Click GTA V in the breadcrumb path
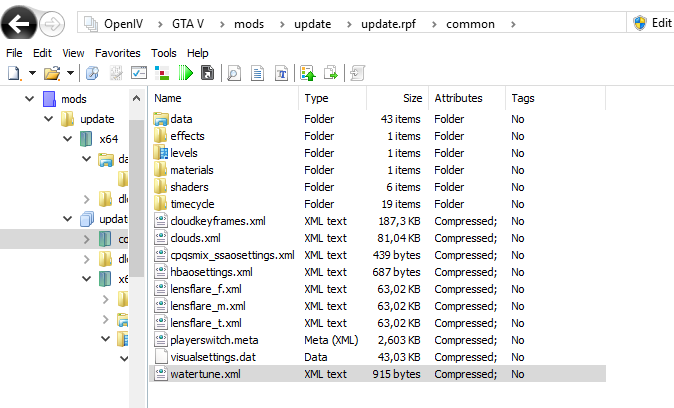 click(188, 24)
